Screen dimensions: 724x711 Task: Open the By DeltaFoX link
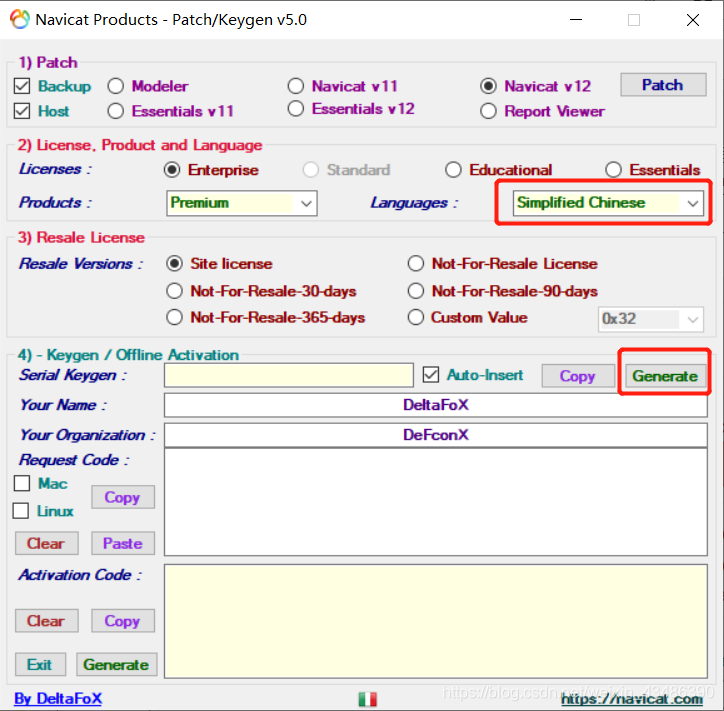tap(58, 699)
